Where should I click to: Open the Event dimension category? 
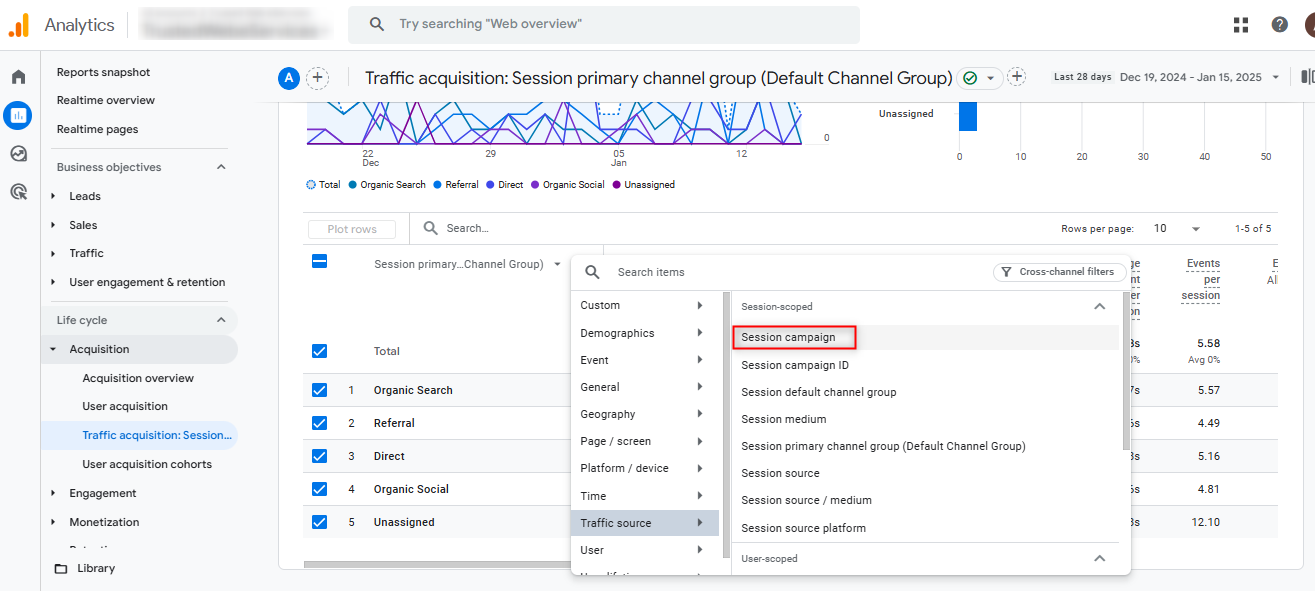click(x=645, y=360)
